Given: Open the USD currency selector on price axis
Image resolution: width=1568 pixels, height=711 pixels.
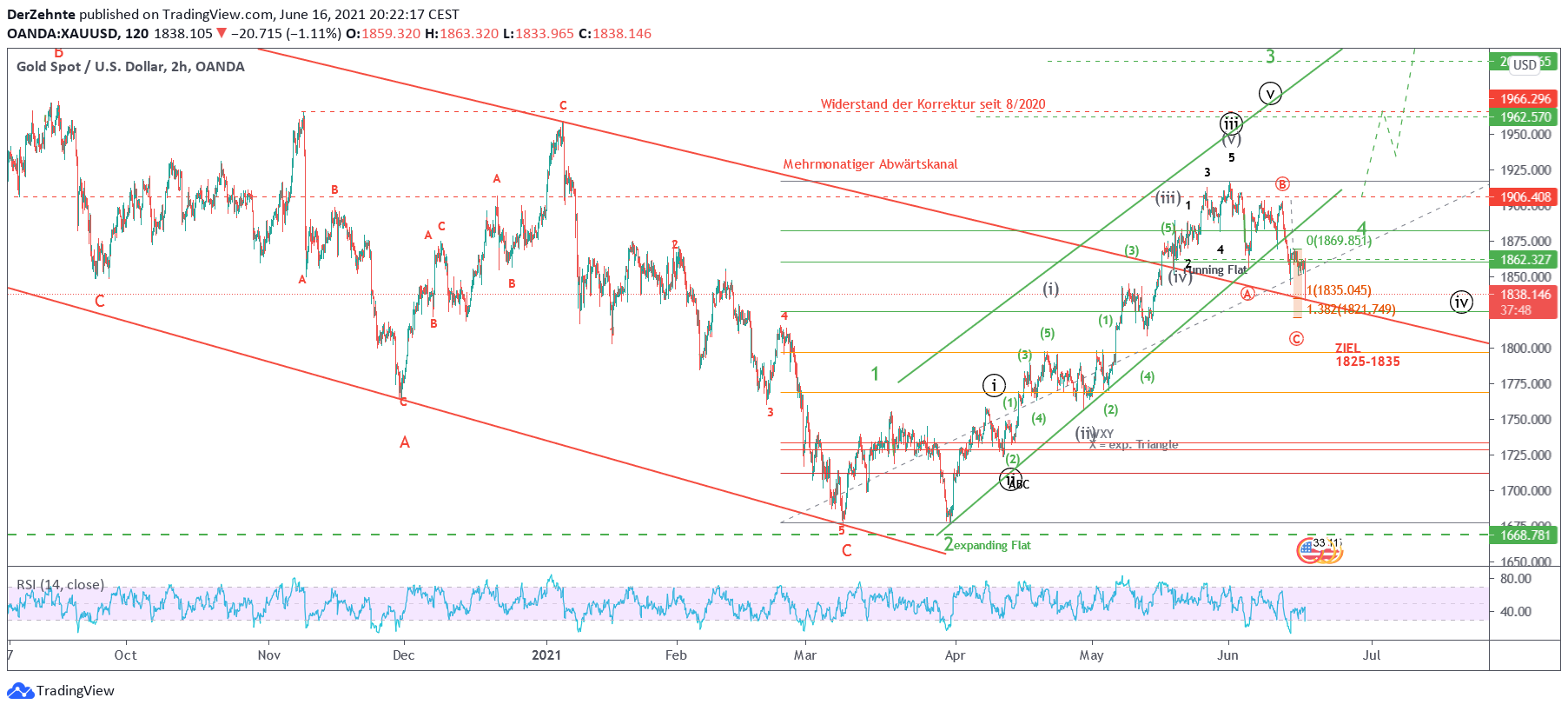Looking at the screenshot, I should (1525, 64).
